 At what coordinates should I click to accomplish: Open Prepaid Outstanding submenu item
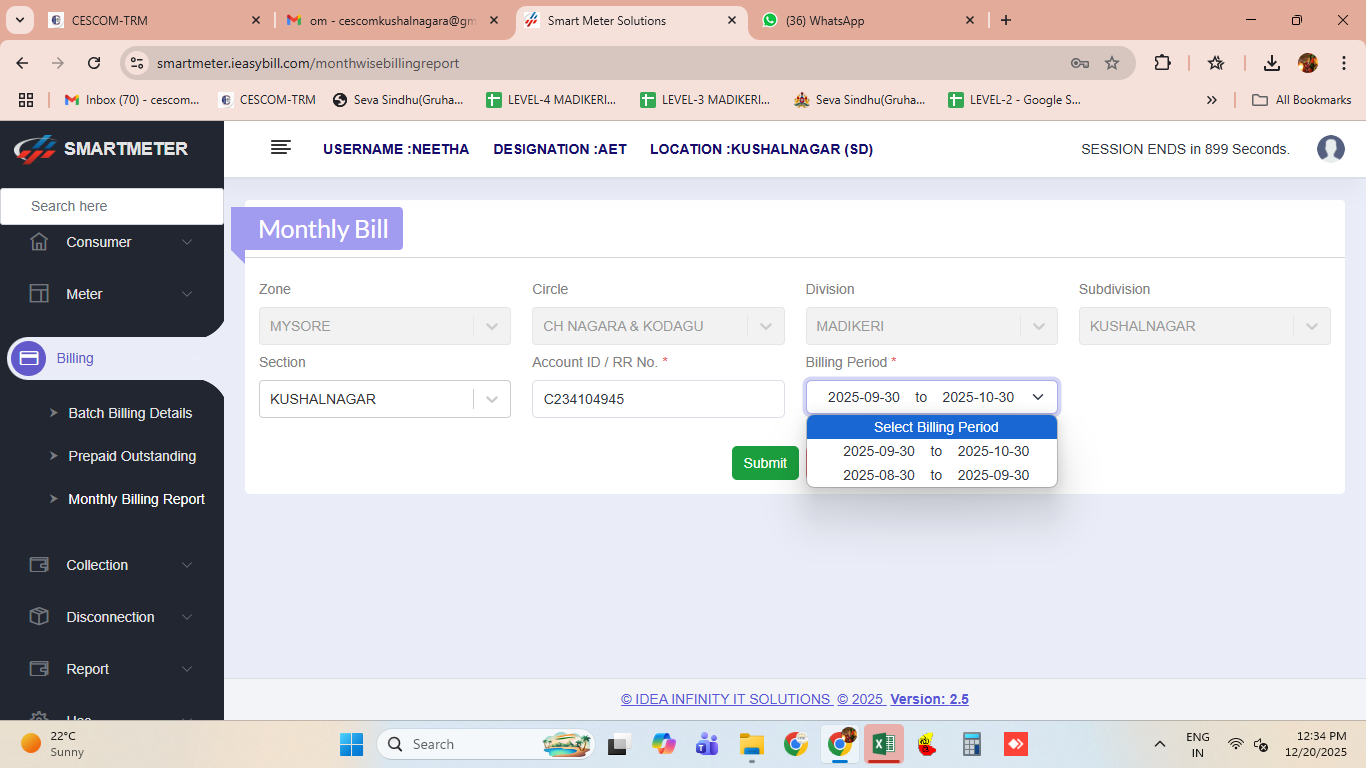pos(132,456)
